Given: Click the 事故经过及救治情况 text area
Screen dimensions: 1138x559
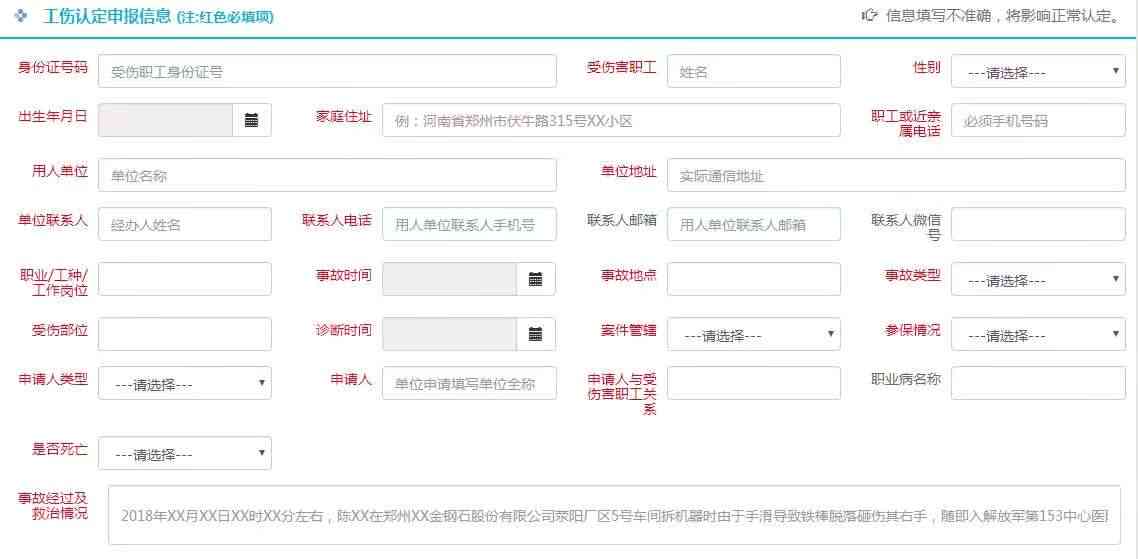Looking at the screenshot, I should click(x=614, y=515).
